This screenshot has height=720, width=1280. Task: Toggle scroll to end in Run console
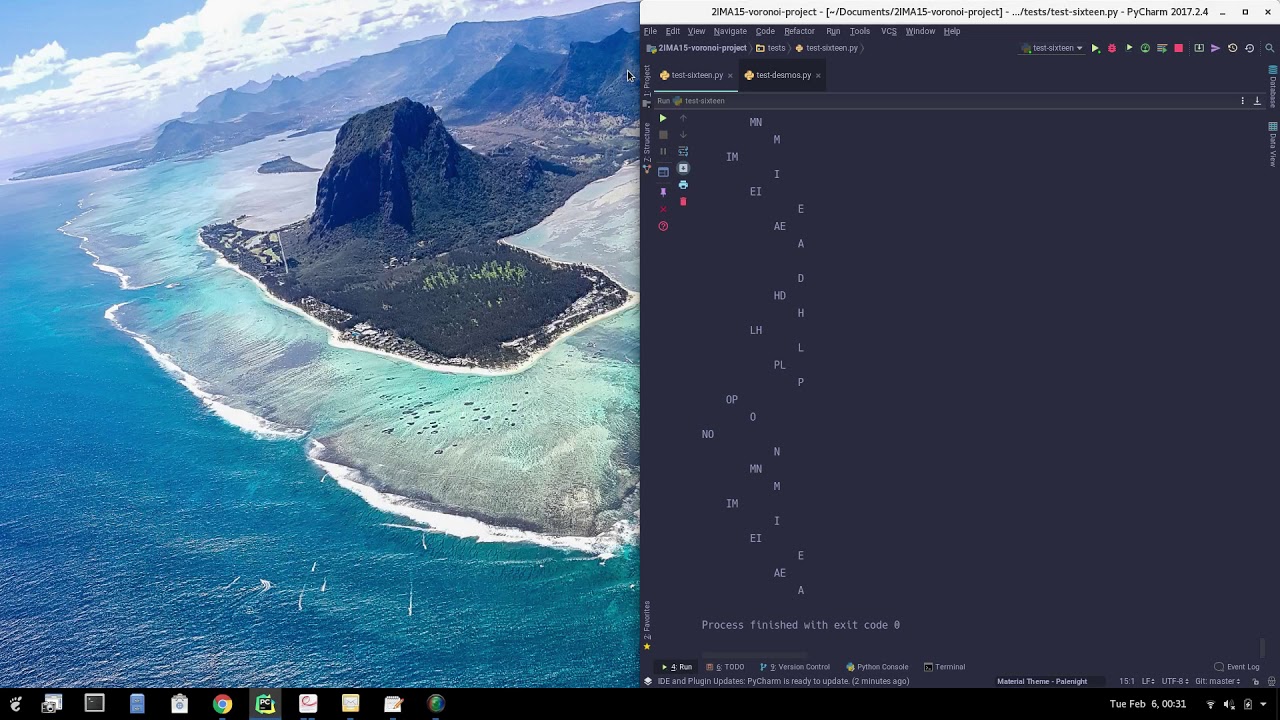pos(683,168)
